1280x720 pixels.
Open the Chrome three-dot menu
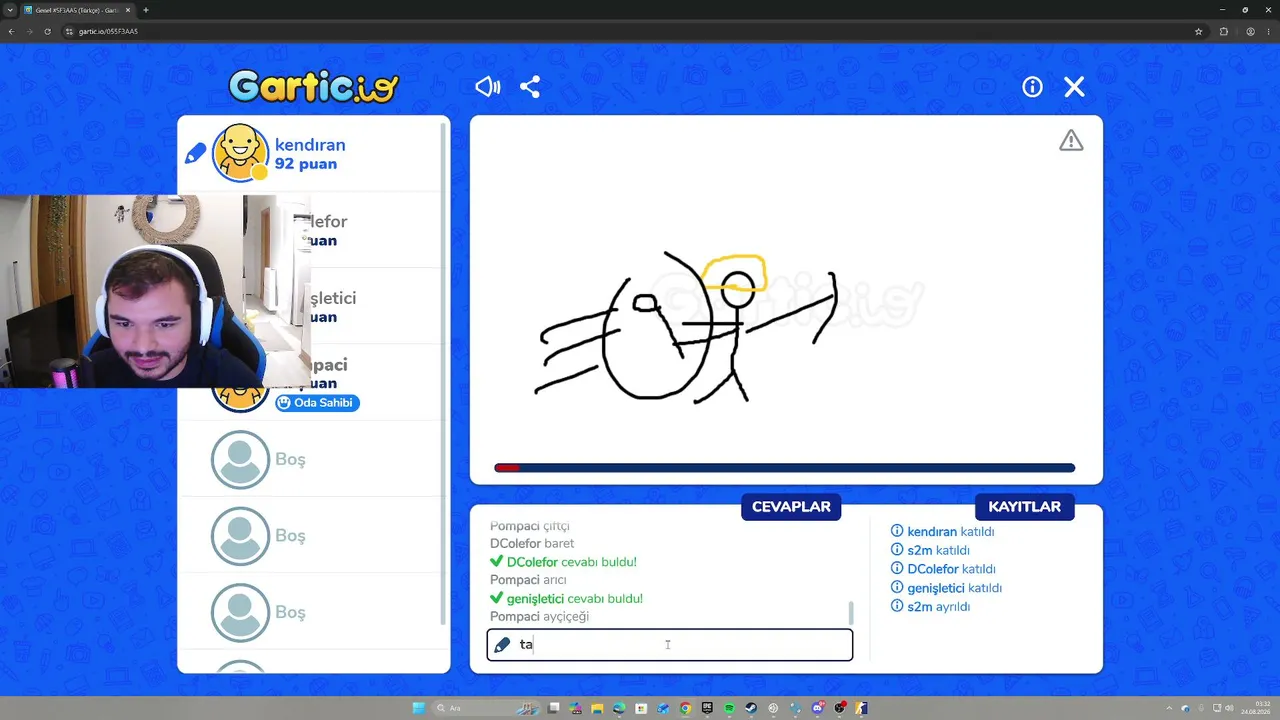pyautogui.click(x=1270, y=31)
